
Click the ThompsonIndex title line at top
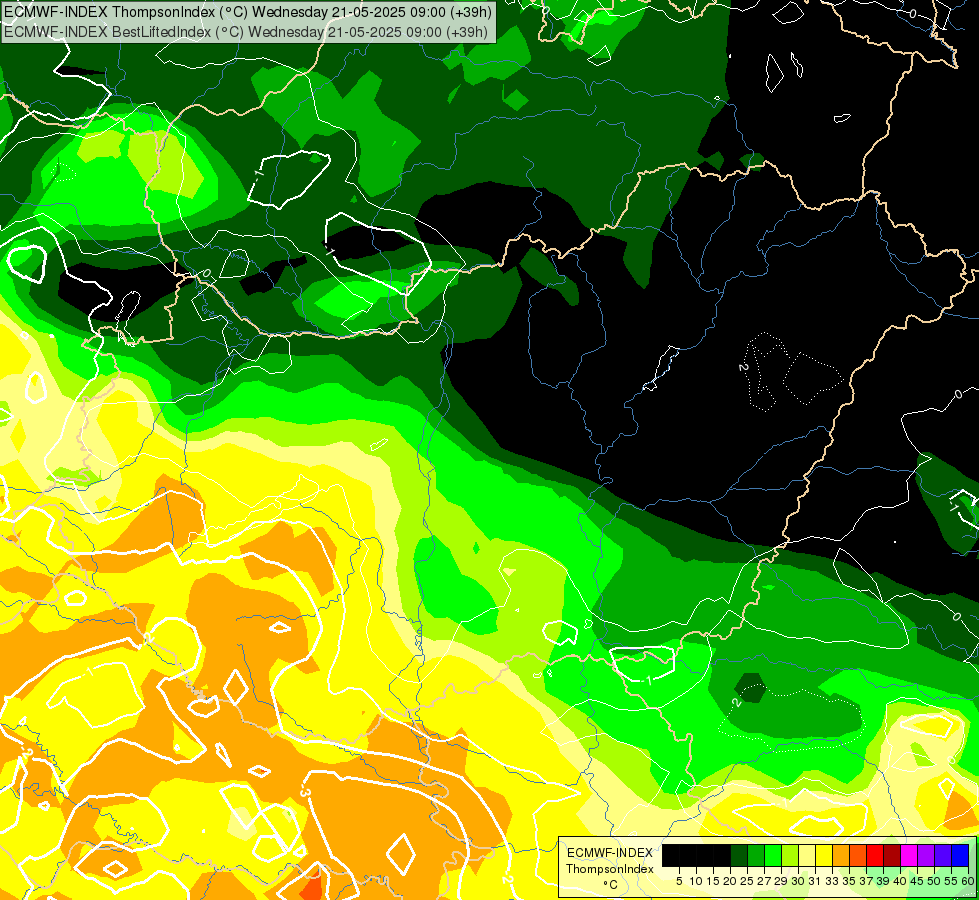click(248, 11)
